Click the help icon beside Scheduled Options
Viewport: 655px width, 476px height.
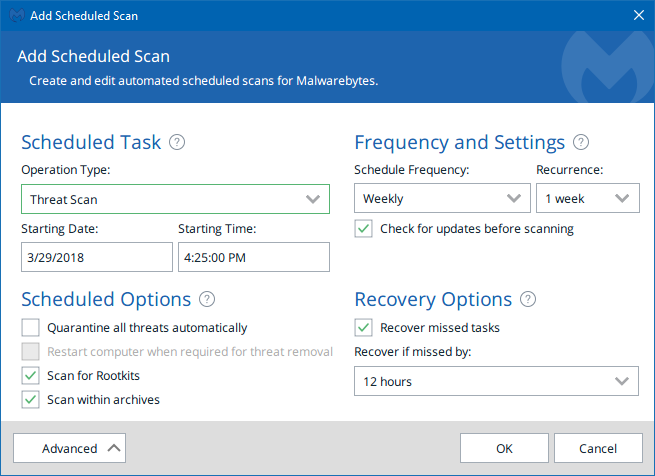click(x=207, y=299)
